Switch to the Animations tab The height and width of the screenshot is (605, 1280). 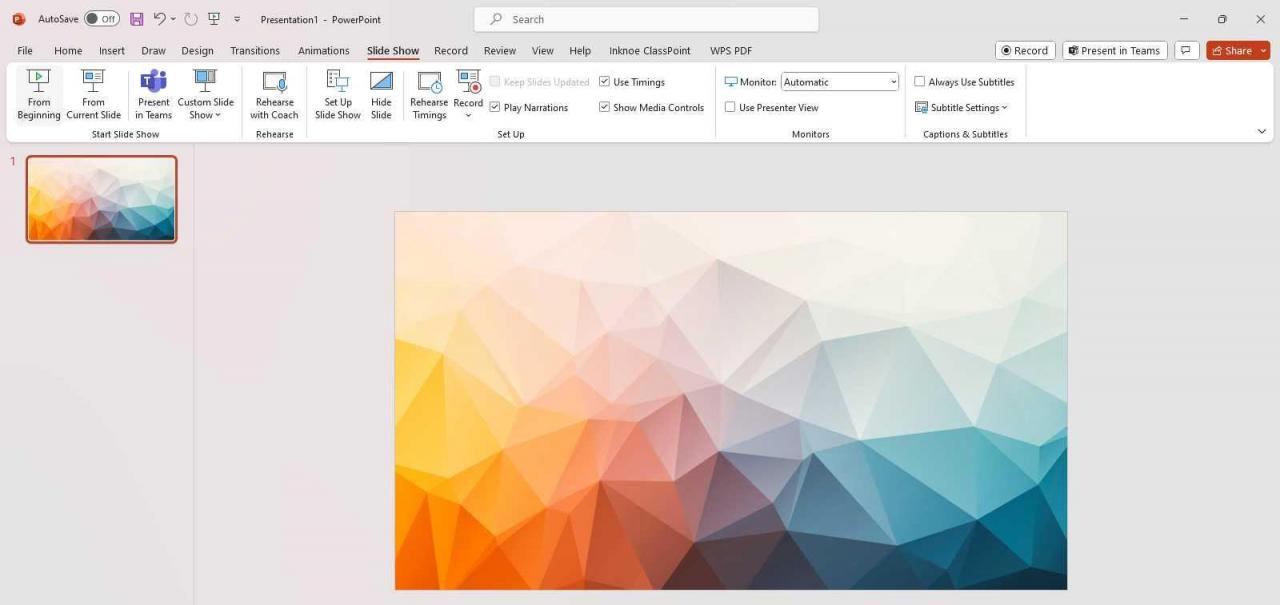323,50
